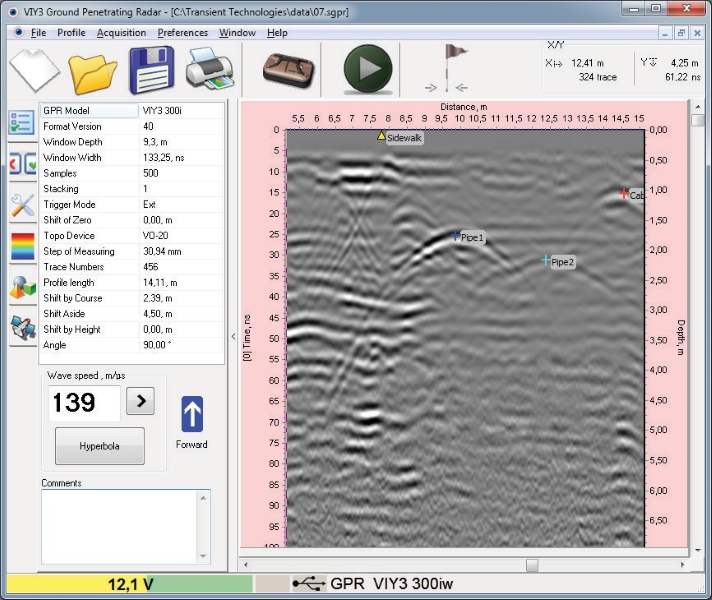Open the rainbow color palette icon
This screenshot has width=712, height=600.
(x=23, y=246)
